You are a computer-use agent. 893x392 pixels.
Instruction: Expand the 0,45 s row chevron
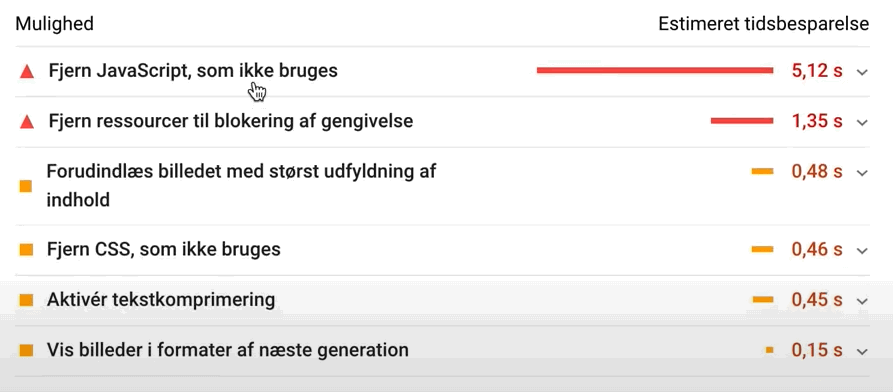coord(862,301)
